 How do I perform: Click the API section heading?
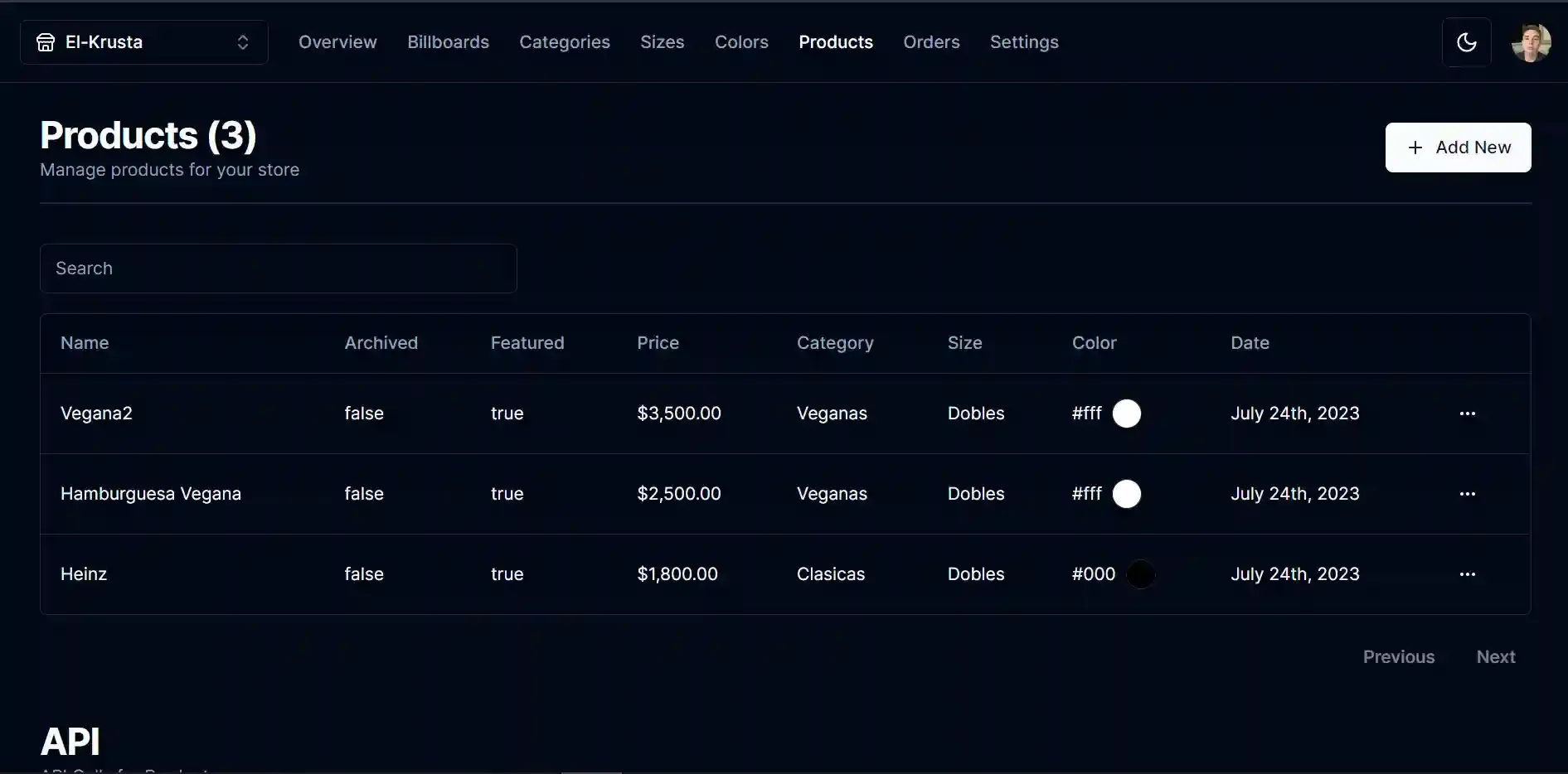pyautogui.click(x=70, y=742)
